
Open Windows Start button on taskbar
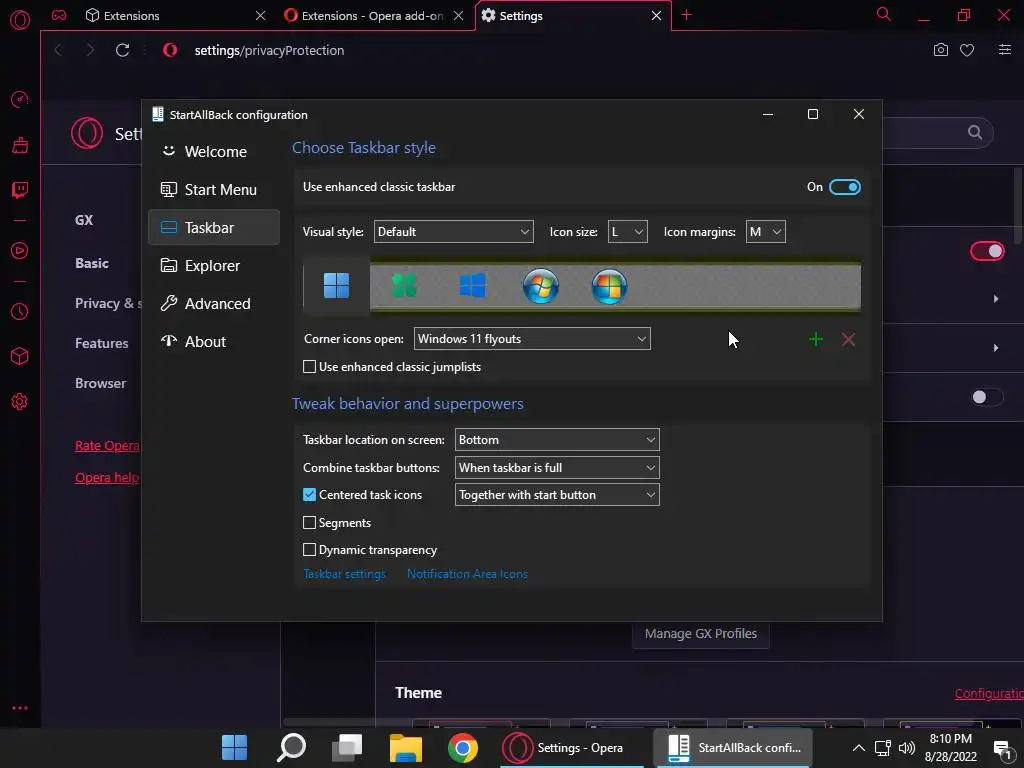(234, 748)
